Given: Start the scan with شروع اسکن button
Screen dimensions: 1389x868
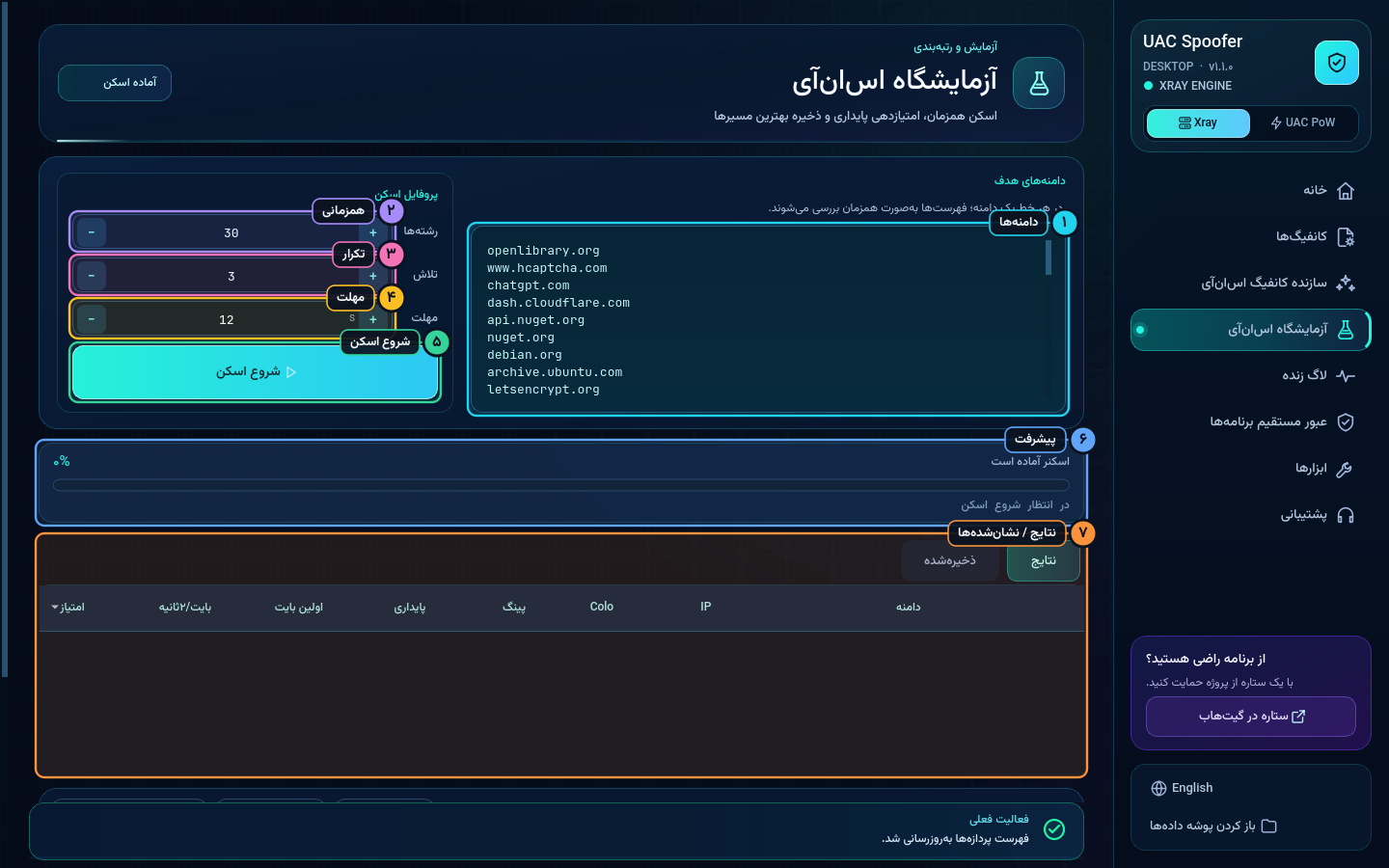Looking at the screenshot, I should [x=256, y=372].
